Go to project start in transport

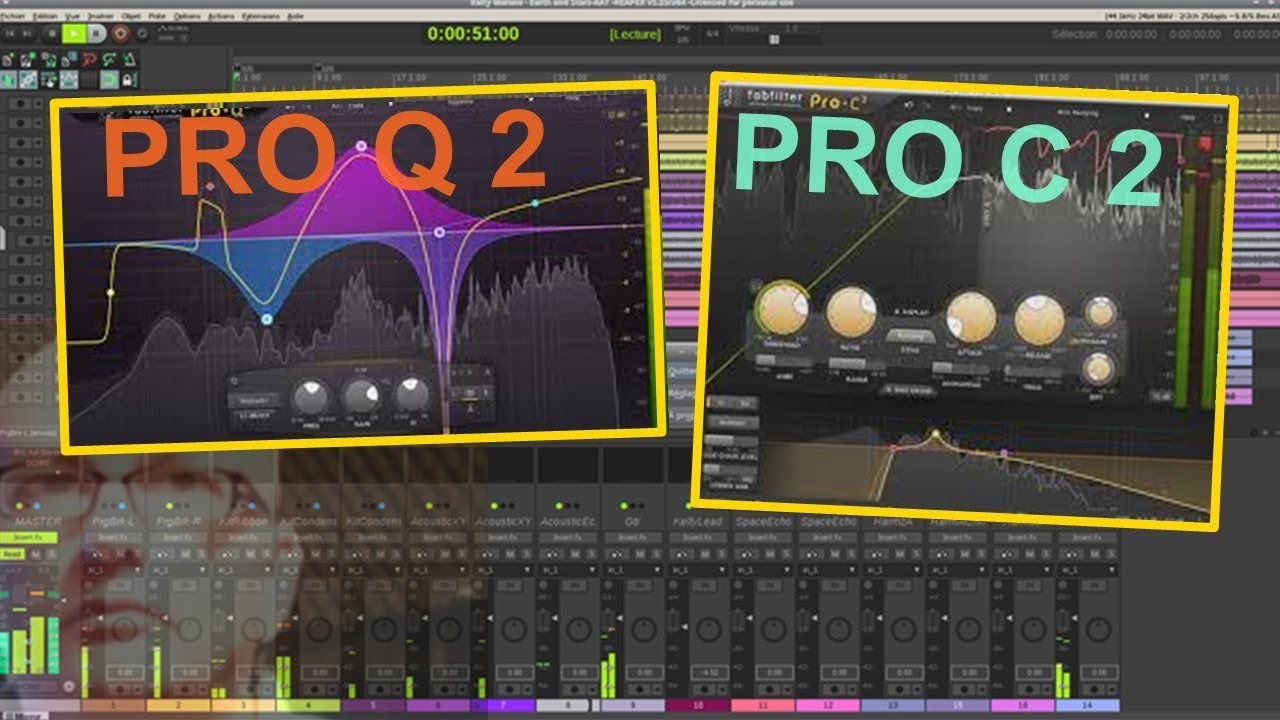click(10, 33)
